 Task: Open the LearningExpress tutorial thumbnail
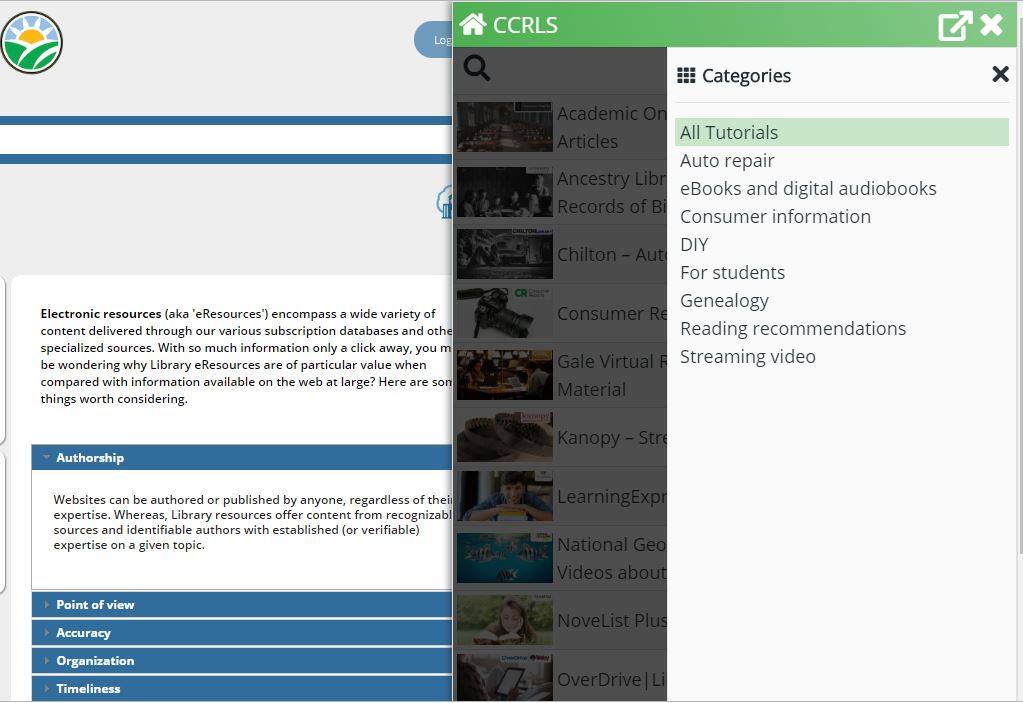[505, 496]
